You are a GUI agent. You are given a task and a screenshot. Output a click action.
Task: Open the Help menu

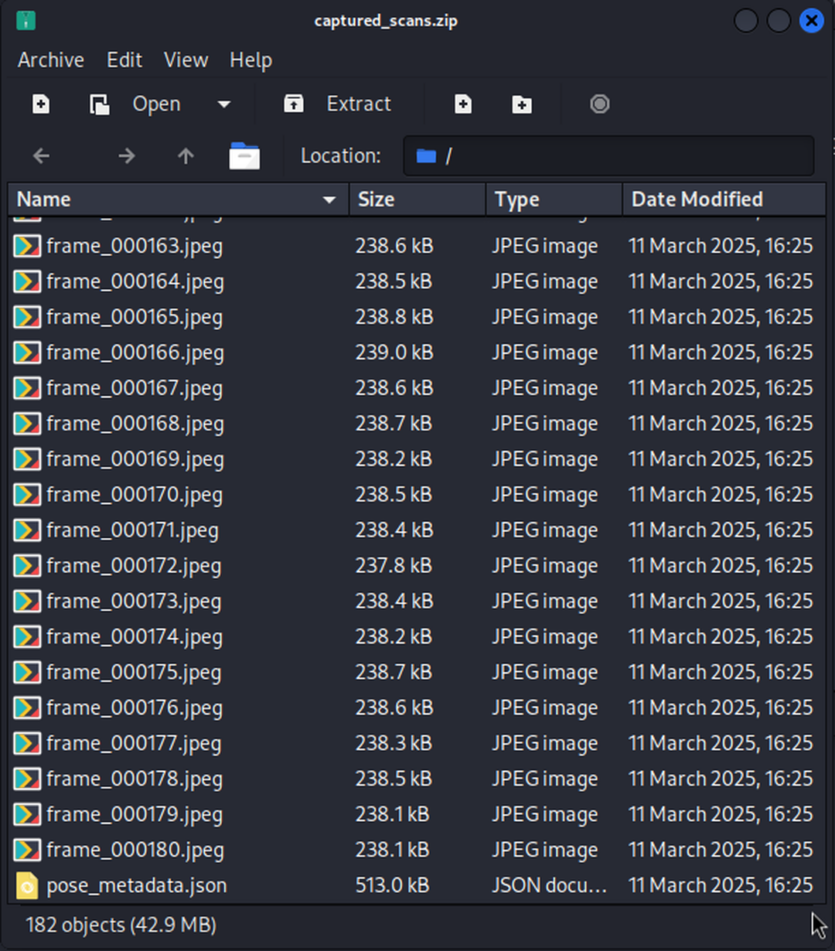[x=250, y=60]
